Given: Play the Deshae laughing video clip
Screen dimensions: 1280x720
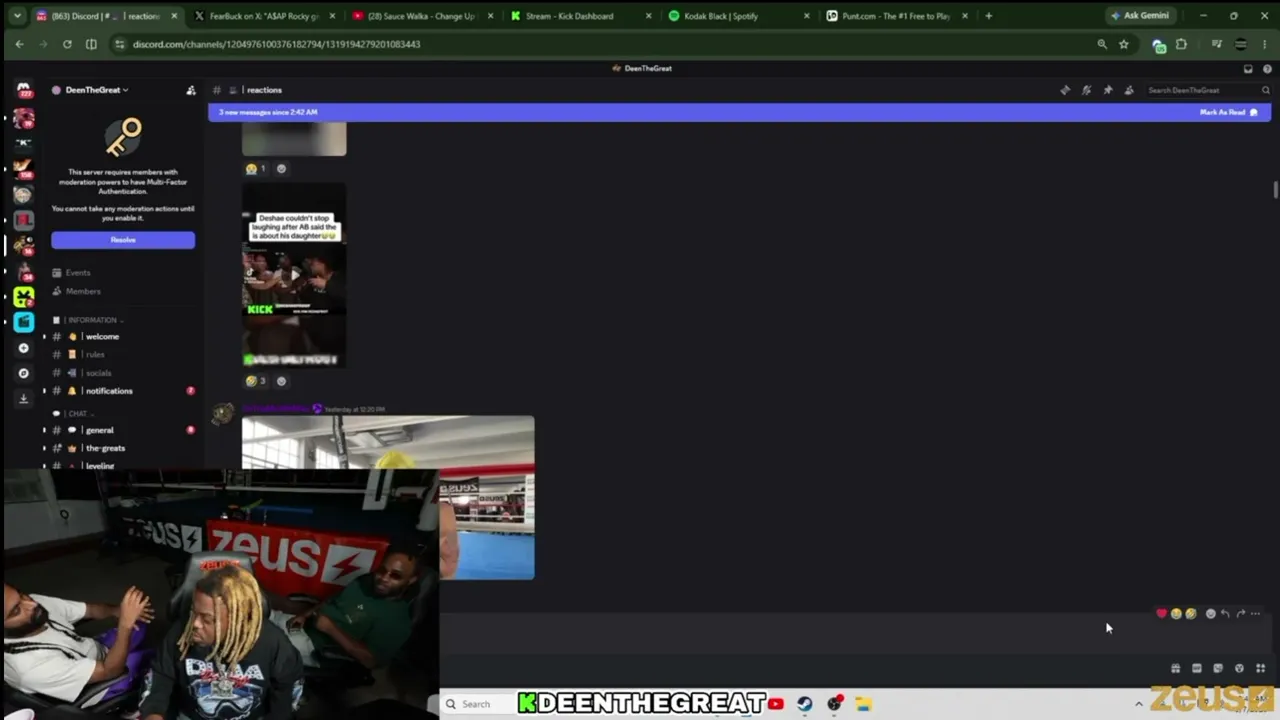Looking at the screenshot, I should pyautogui.click(x=294, y=274).
